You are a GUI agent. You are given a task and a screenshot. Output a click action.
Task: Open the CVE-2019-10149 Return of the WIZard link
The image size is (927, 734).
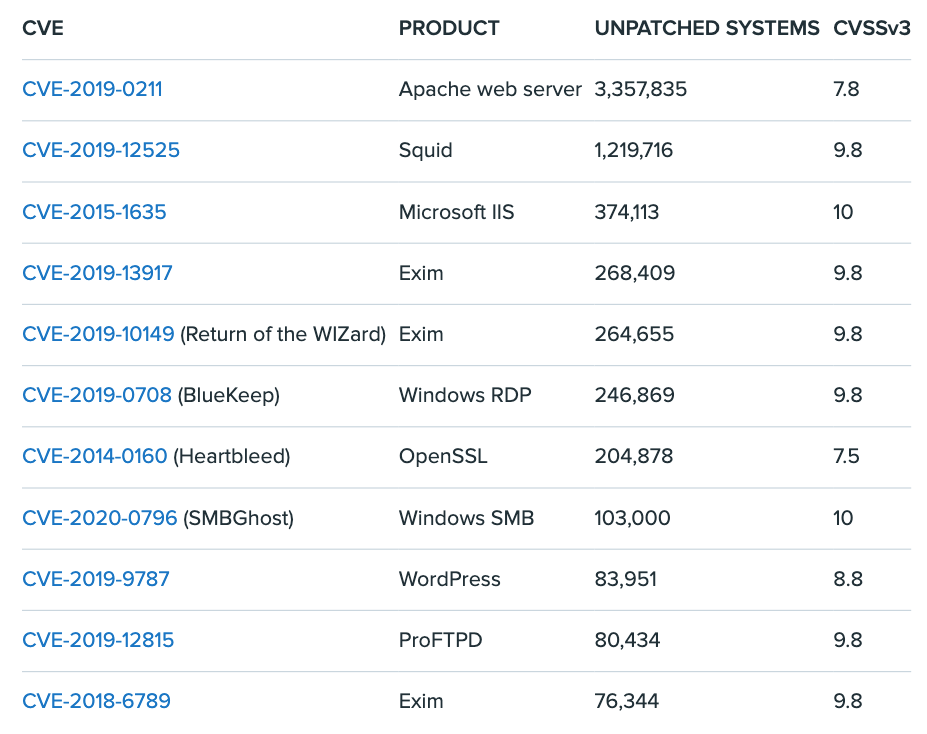pos(98,334)
